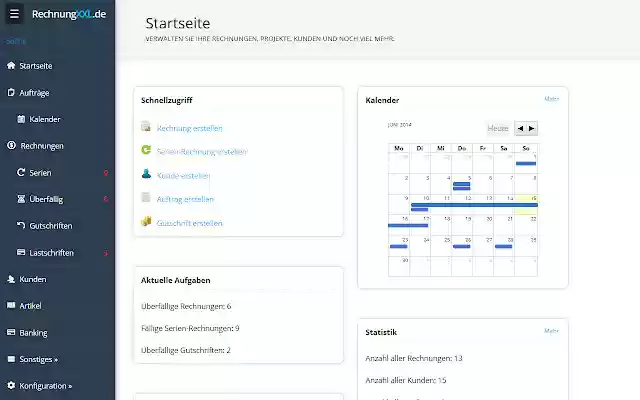
Task: Click the event bar starting on the 16th
Action: 408,225
